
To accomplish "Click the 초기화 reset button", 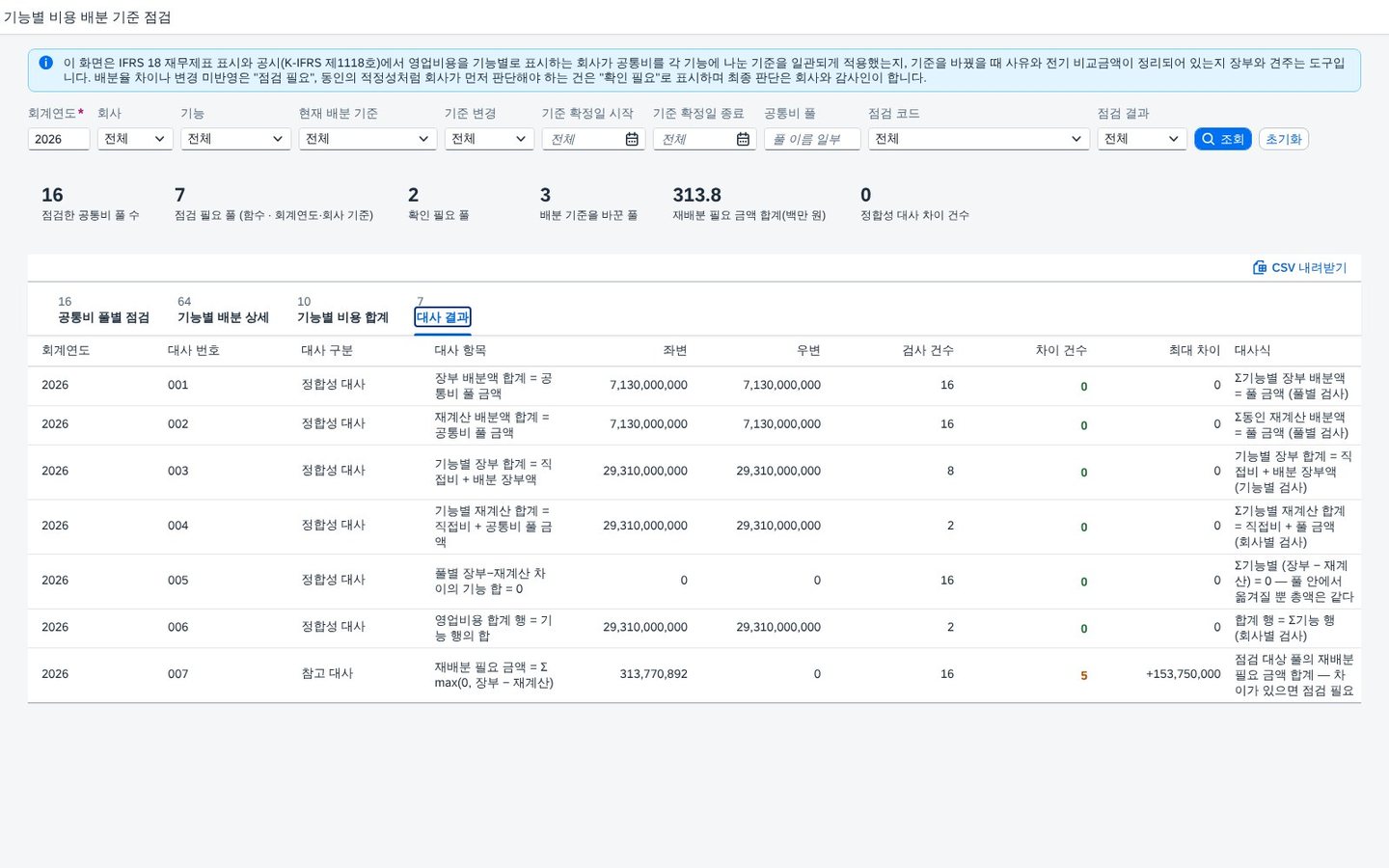I will [x=1283, y=139].
